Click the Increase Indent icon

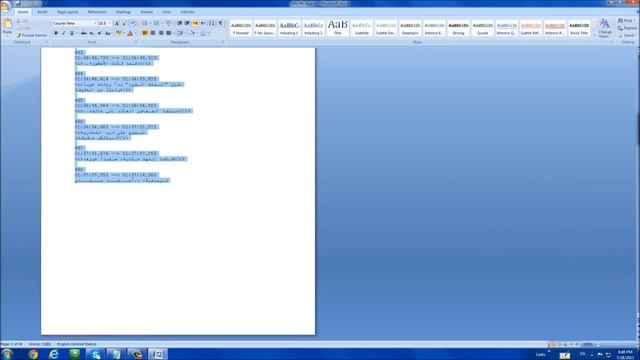click(187, 23)
